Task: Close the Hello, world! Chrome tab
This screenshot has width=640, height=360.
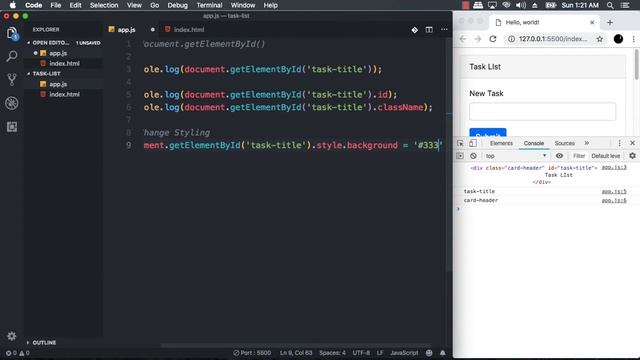Action: [592, 22]
